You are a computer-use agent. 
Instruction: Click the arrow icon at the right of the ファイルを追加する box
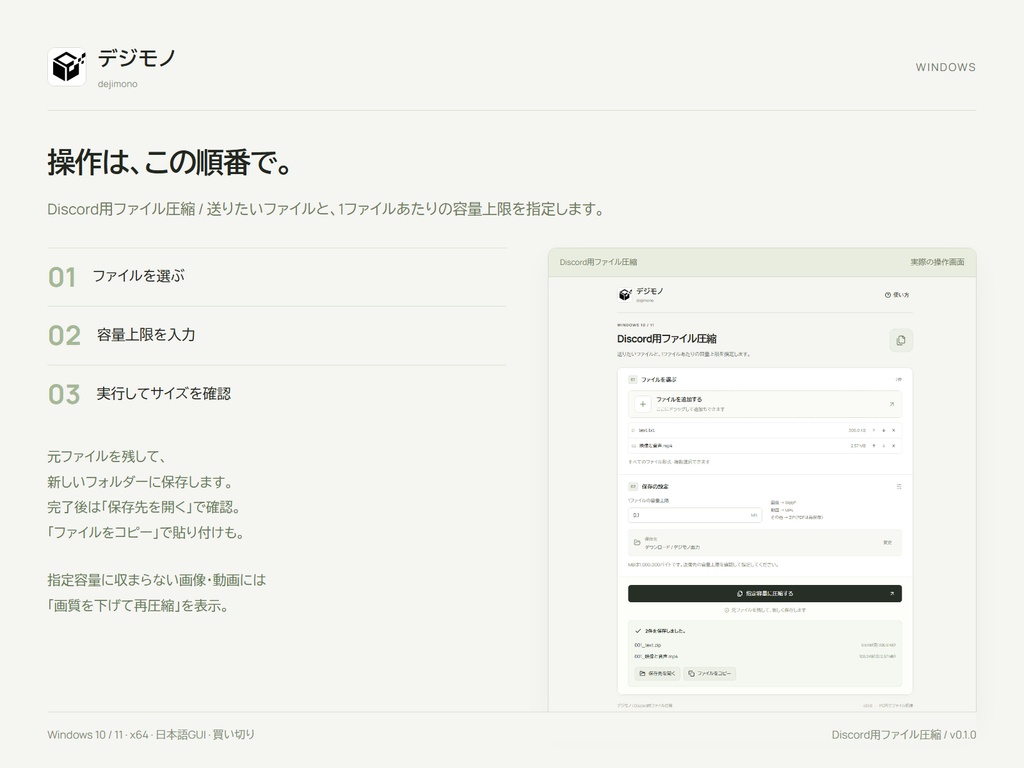tap(891, 404)
